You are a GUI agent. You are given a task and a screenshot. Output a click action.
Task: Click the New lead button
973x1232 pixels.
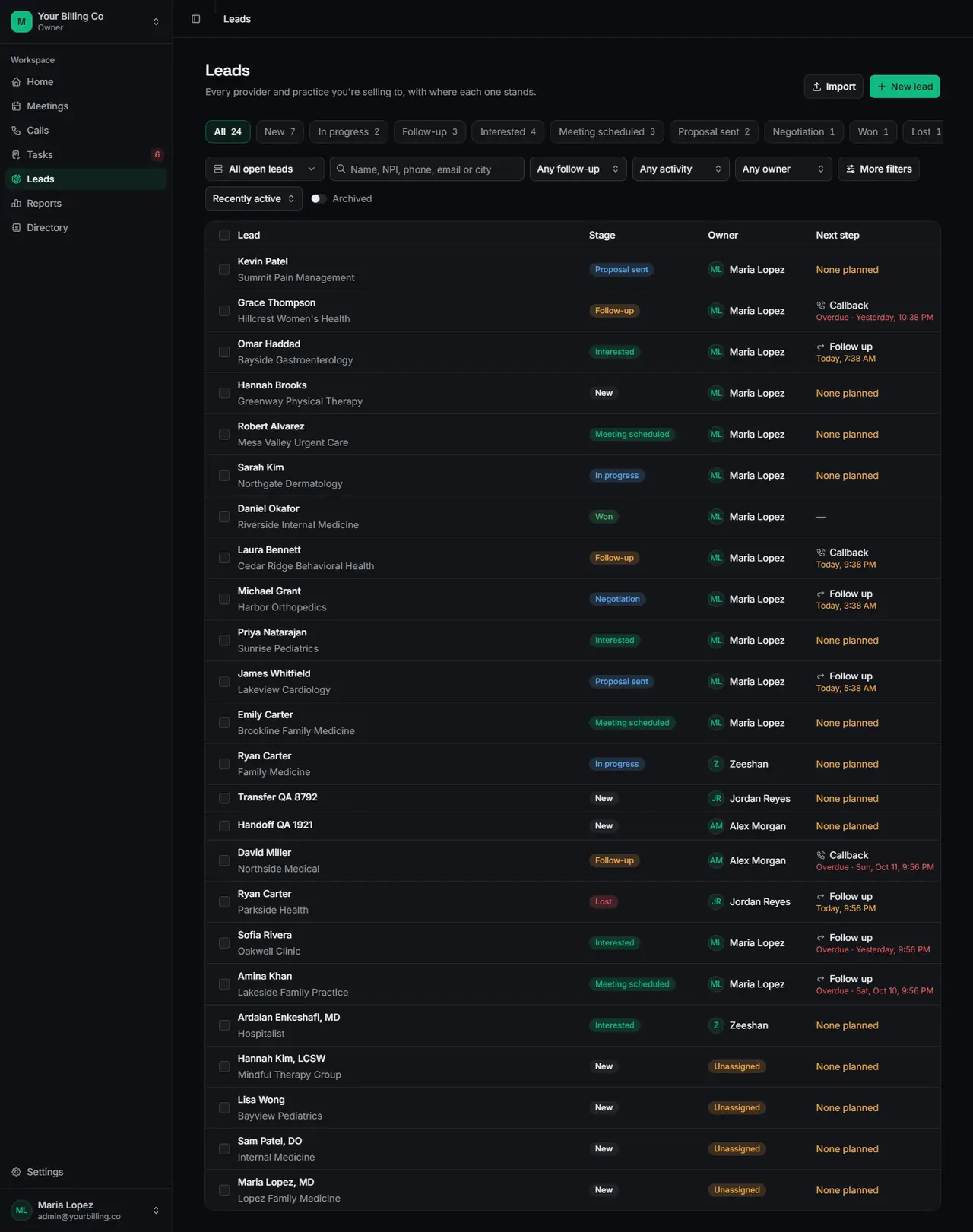tap(905, 87)
